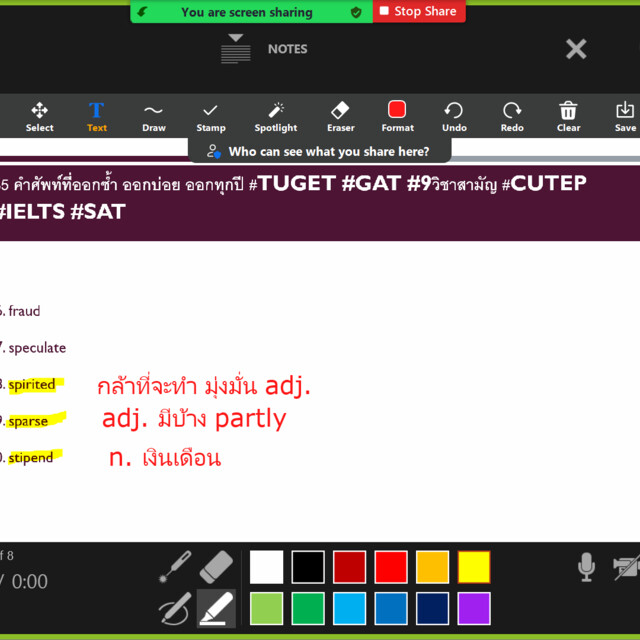
Task: Click the red annotation 'adj. มีบ้าง partly'
Action: [194, 419]
